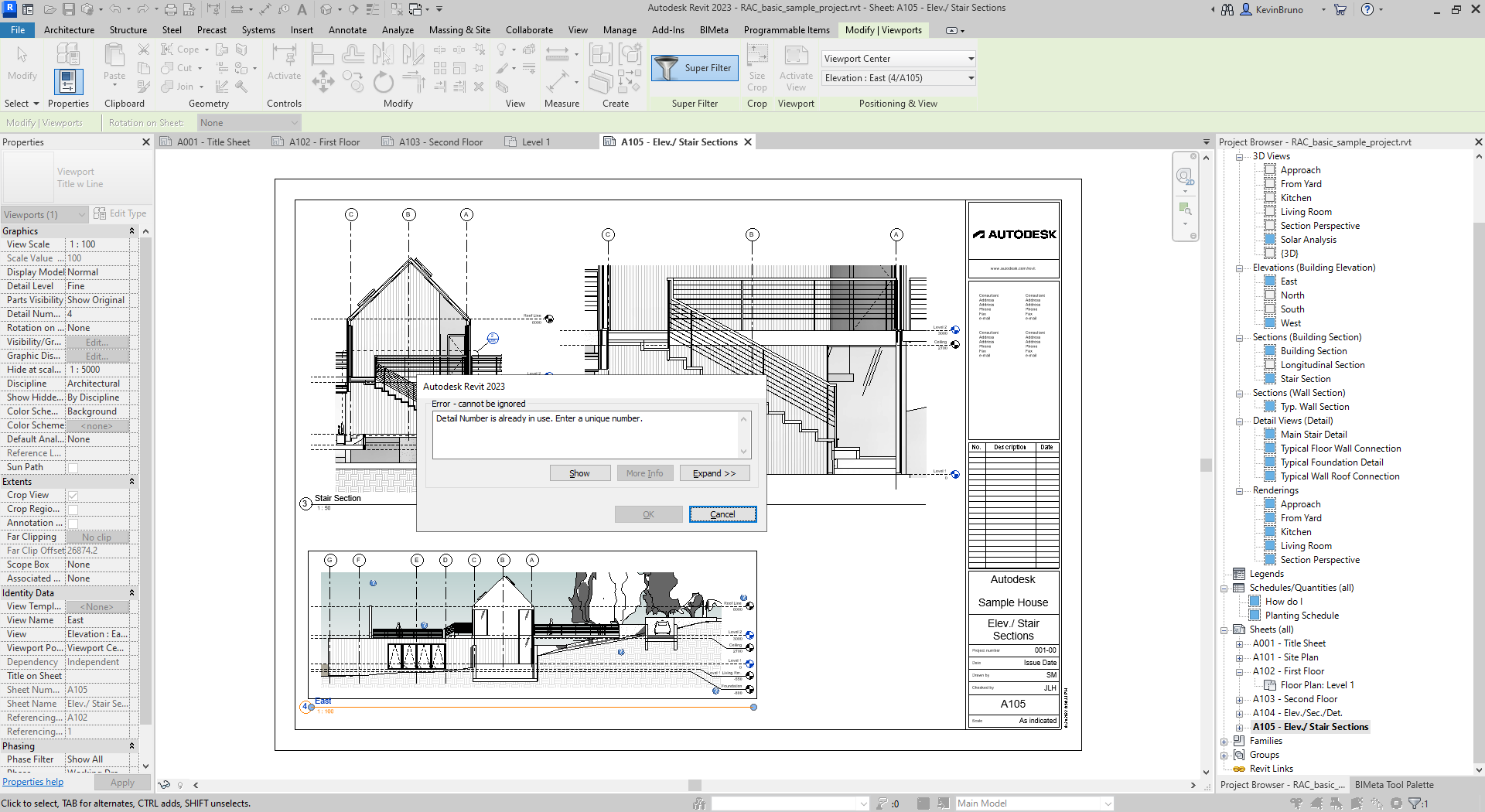Click the Size Crop ribbon icon
Image resolution: width=1485 pixels, height=812 pixels.
[x=757, y=54]
